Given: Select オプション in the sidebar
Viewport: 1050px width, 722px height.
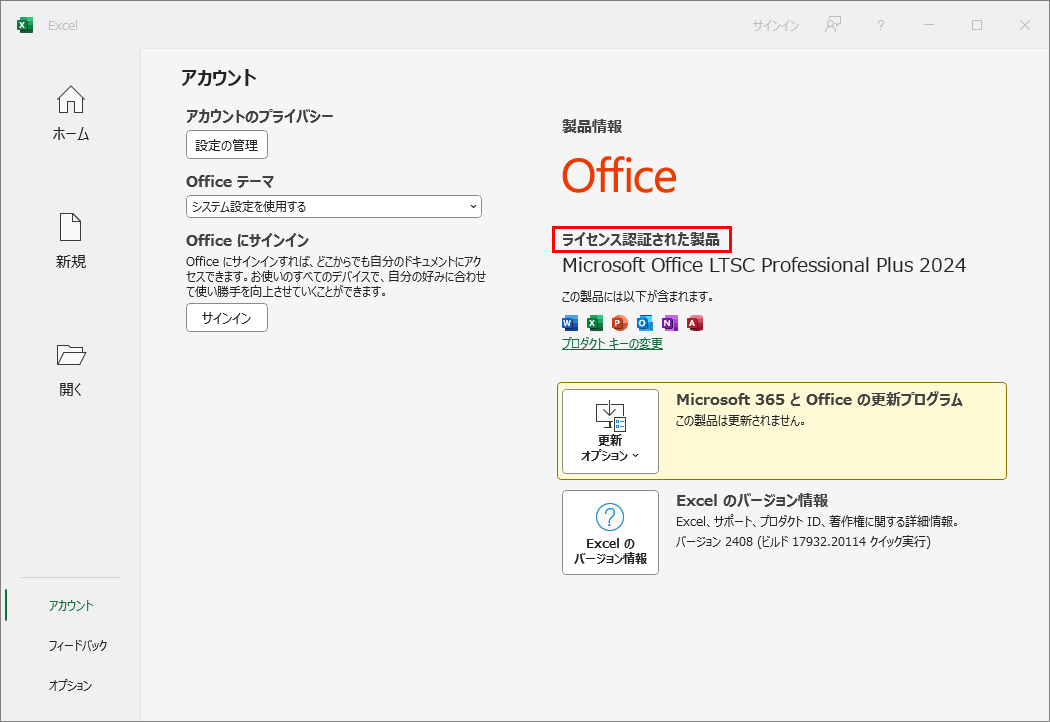Looking at the screenshot, I should click(x=70, y=685).
